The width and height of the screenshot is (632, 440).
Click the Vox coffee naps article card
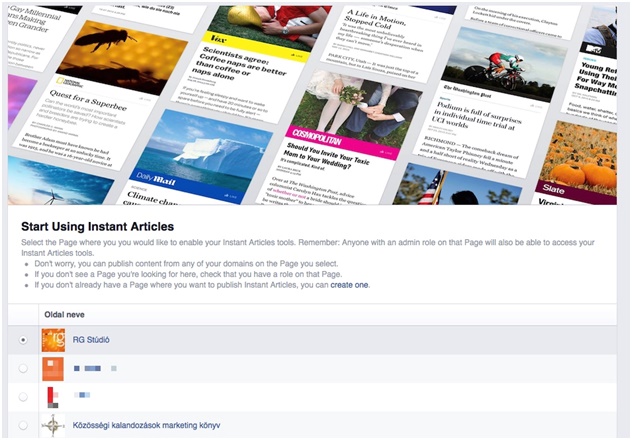tap(250, 64)
